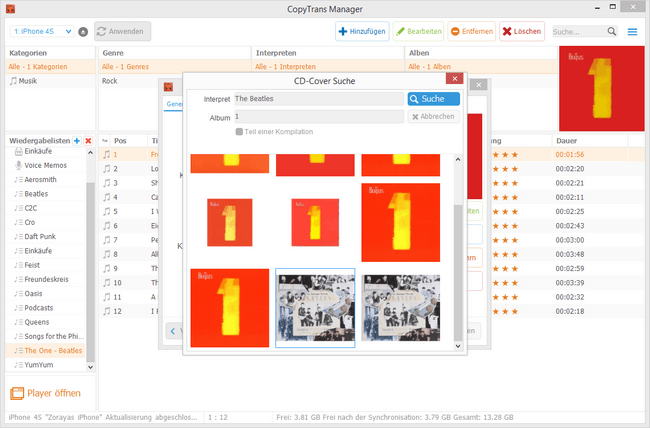Select the Anthology cover highlighted in blue
The image size is (650, 428).
315,308
